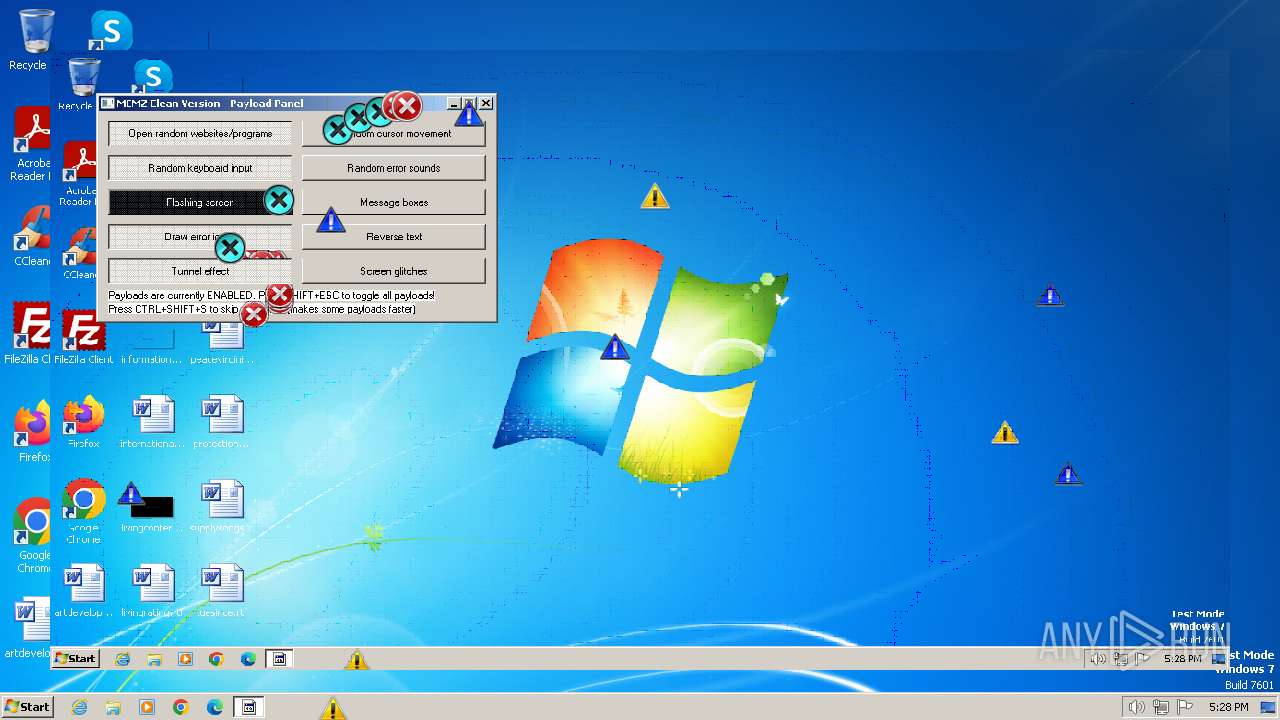Toggle the 'Random error sounds' payload
The width and height of the screenshot is (1280, 720).
coord(394,168)
